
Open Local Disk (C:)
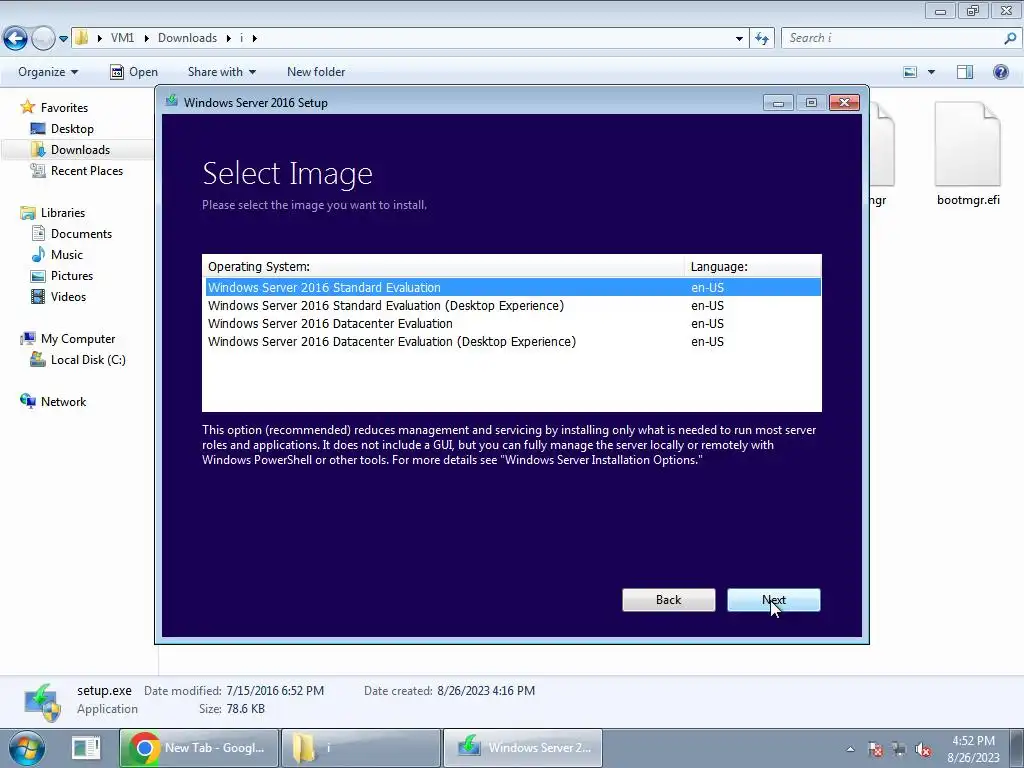(x=88, y=360)
